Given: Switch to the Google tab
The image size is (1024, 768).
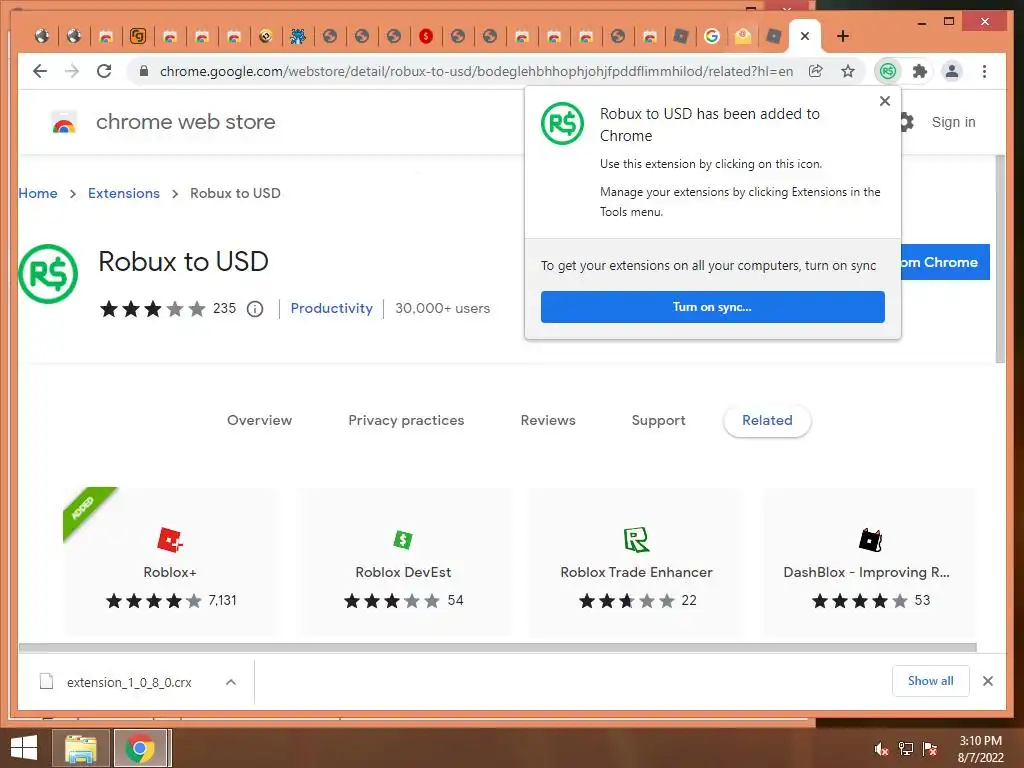Looking at the screenshot, I should click(712, 36).
